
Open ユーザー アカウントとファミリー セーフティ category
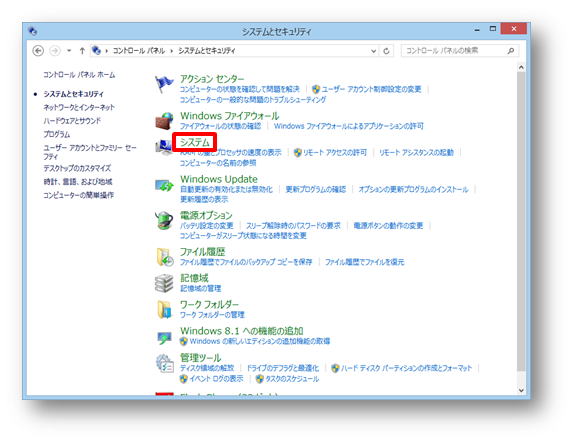coord(90,152)
